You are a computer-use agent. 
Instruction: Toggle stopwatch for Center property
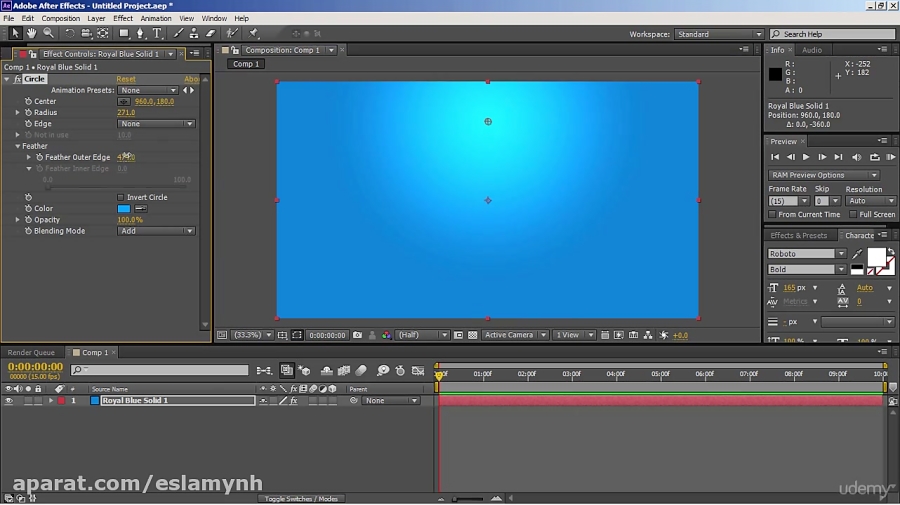pyautogui.click(x=28, y=102)
